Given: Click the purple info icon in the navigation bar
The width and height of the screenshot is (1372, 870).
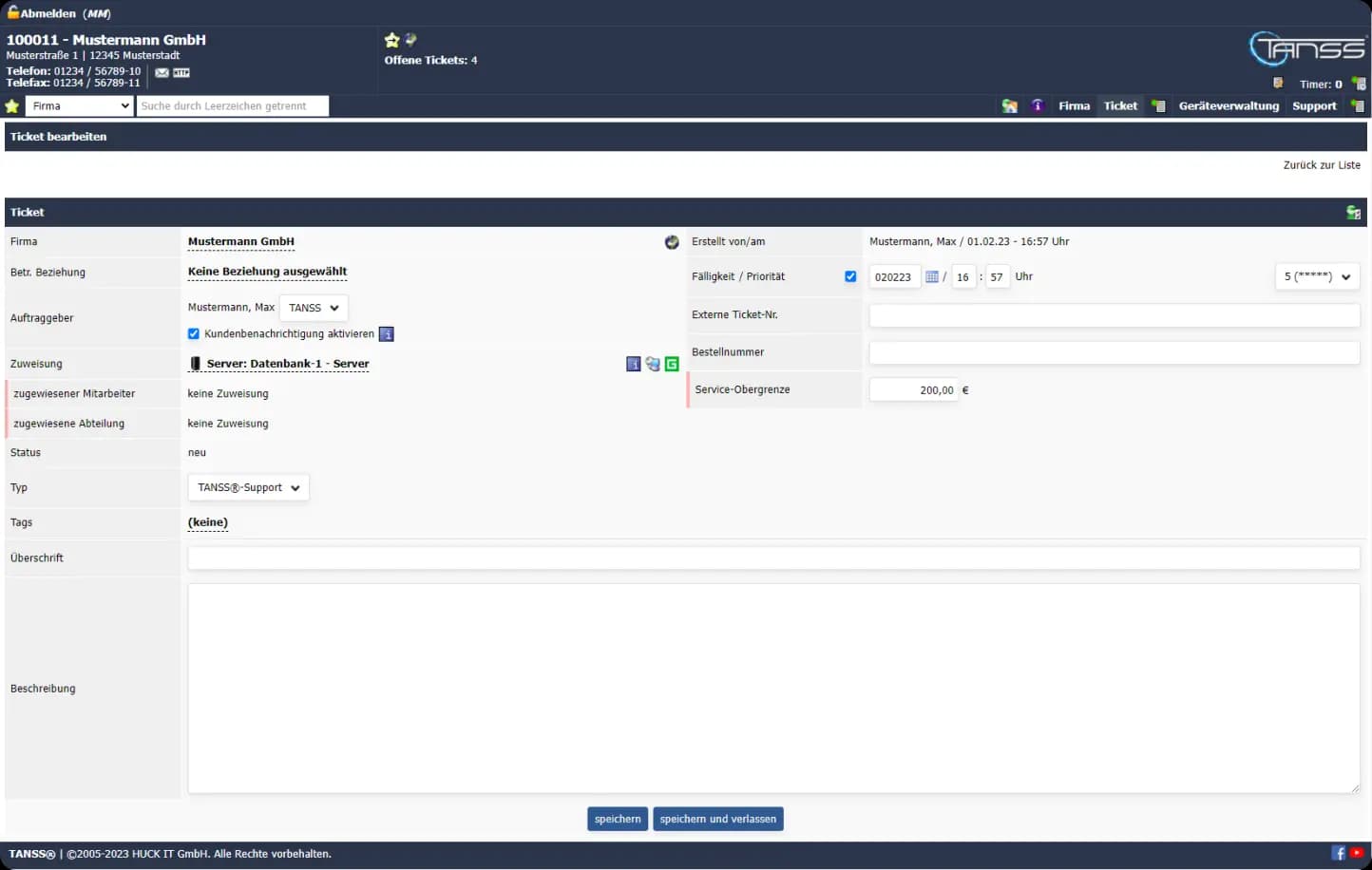Looking at the screenshot, I should [x=1038, y=105].
